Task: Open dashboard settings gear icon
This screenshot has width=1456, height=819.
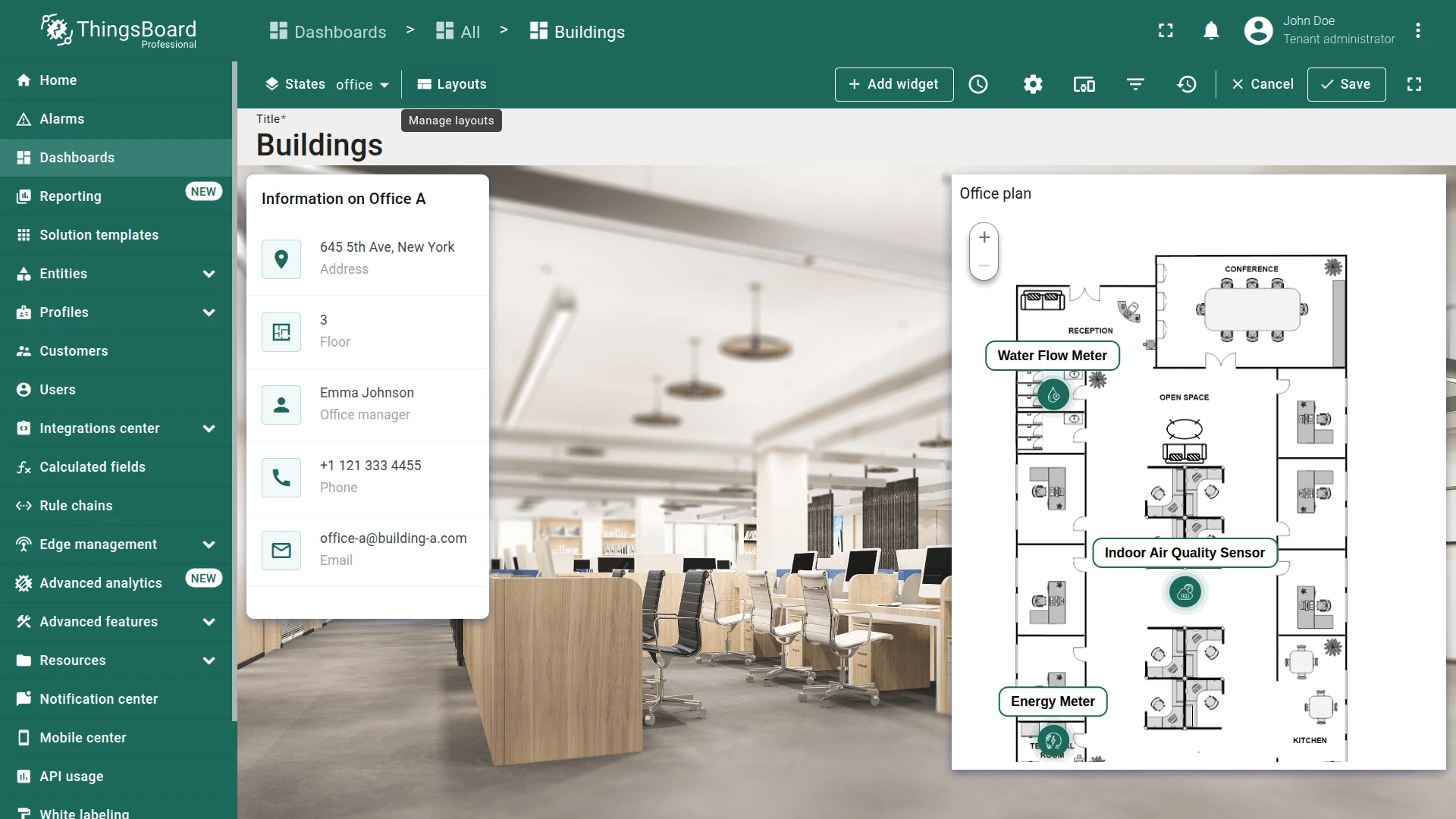Action: click(1033, 84)
